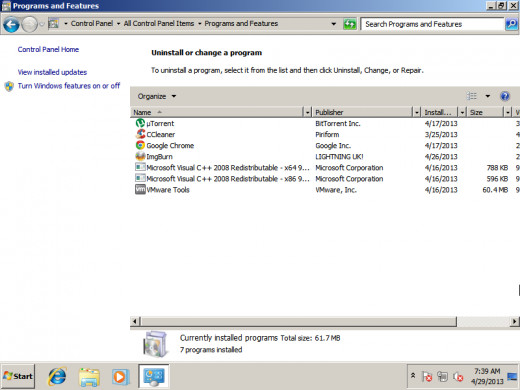Sort by the Publisher column header
Image resolution: width=520 pixels, height=390 pixels.
363,112
